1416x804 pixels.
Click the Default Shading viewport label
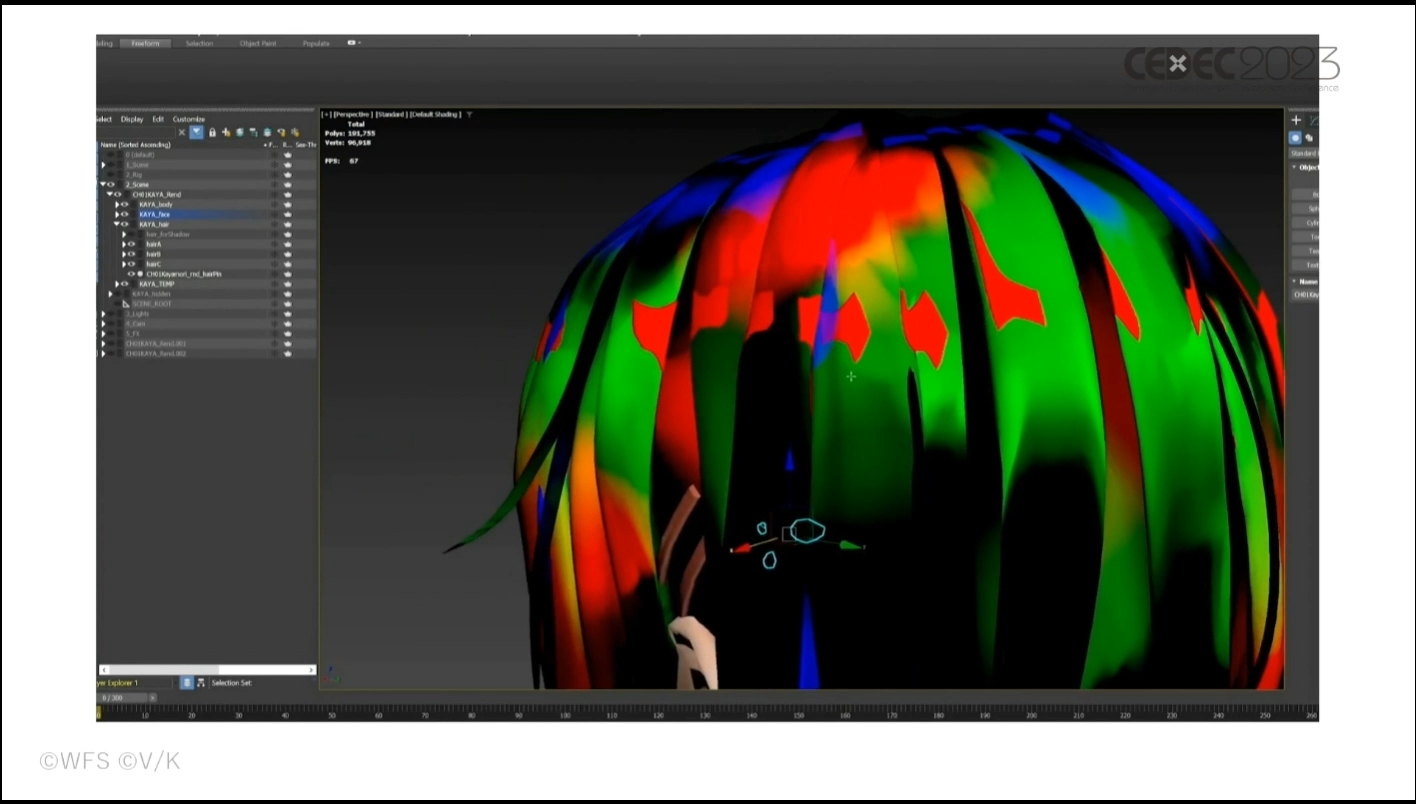434,114
